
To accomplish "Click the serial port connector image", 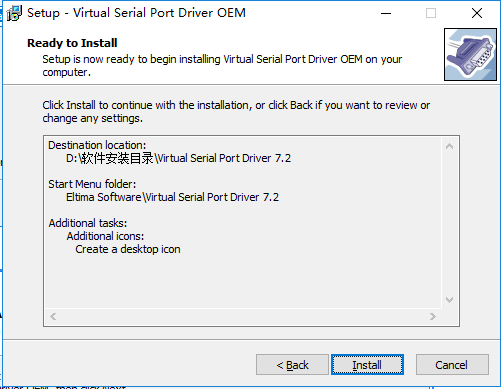I will (x=470, y=54).
